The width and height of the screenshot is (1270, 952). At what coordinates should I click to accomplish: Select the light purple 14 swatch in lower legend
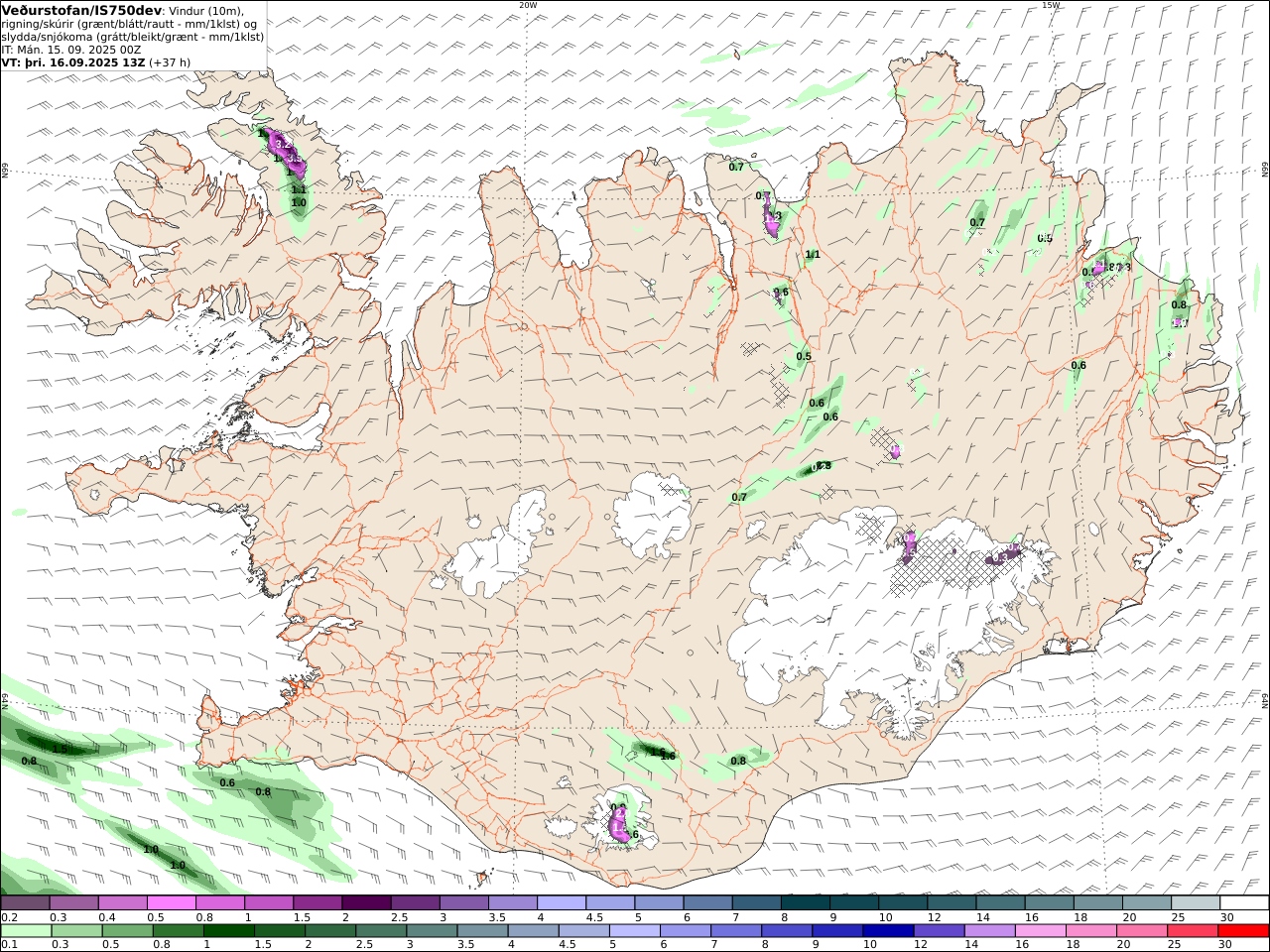(x=989, y=931)
